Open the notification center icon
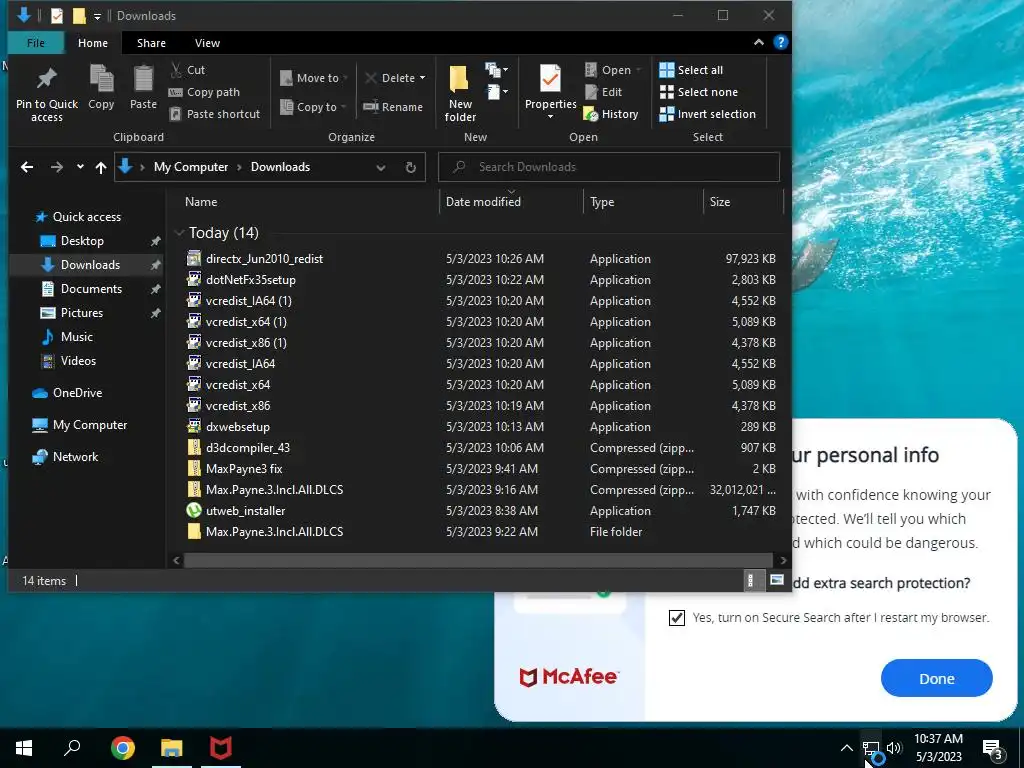 tap(992, 748)
